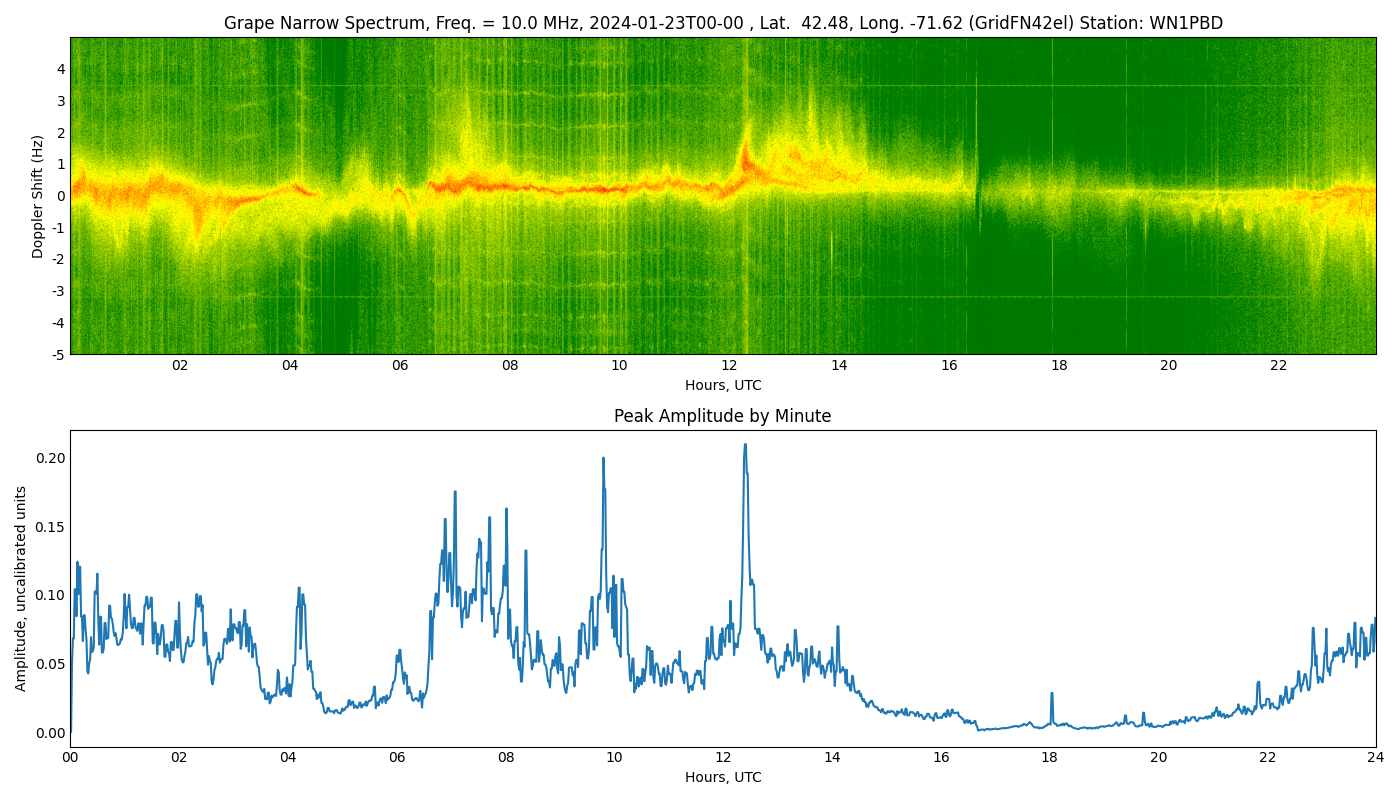This screenshot has height=800, width=1400.
Task: Click the amplitude peak just before hour 10
Action: pyautogui.click(x=603, y=460)
